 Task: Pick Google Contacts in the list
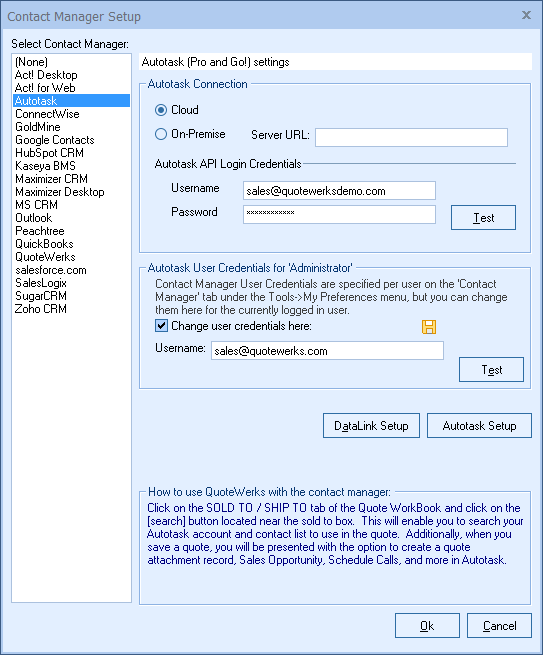pos(71,140)
